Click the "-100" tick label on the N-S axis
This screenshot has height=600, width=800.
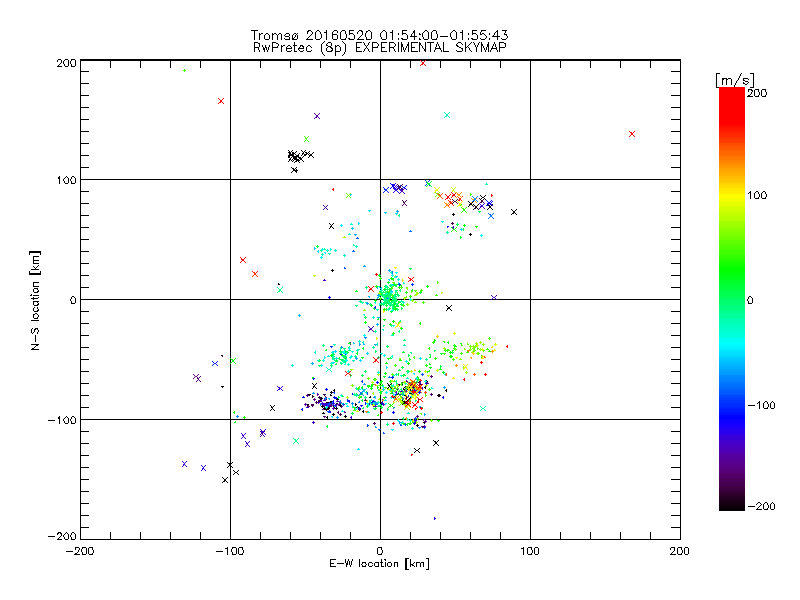click(62, 420)
